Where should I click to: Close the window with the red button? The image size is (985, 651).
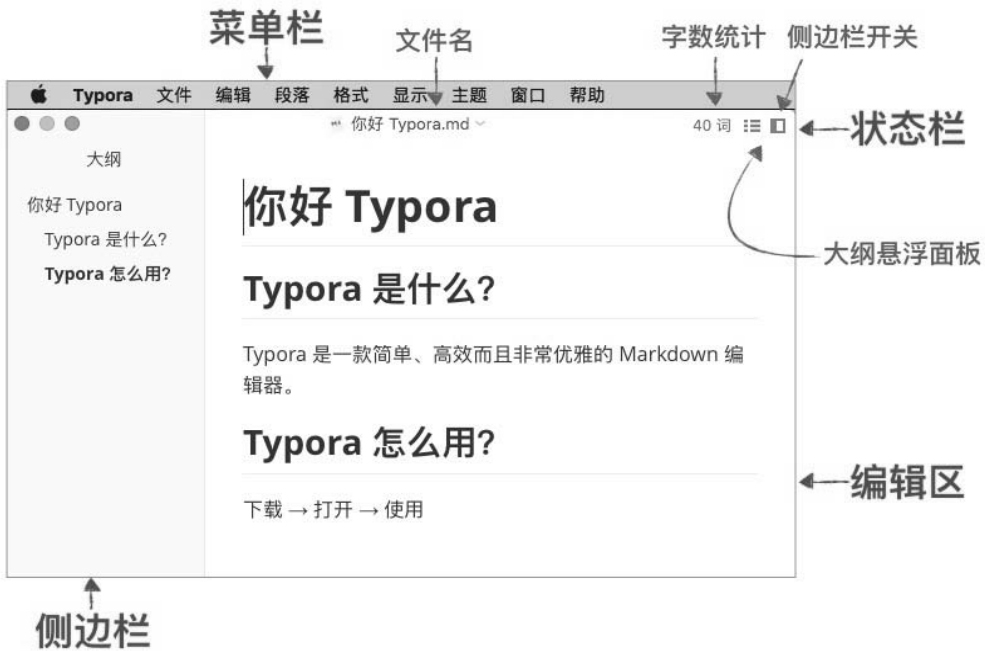pos(22,123)
